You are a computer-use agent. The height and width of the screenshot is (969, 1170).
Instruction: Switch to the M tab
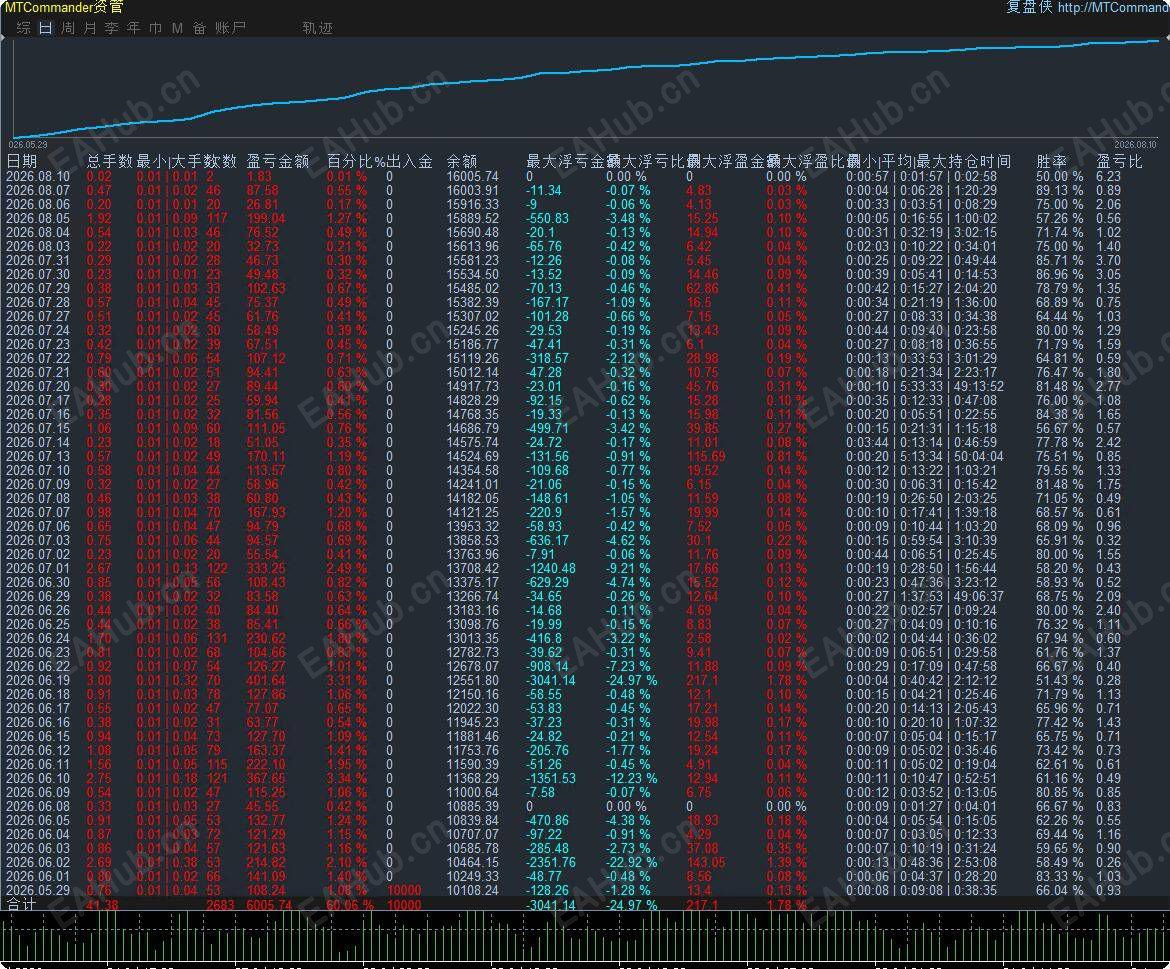(177, 28)
